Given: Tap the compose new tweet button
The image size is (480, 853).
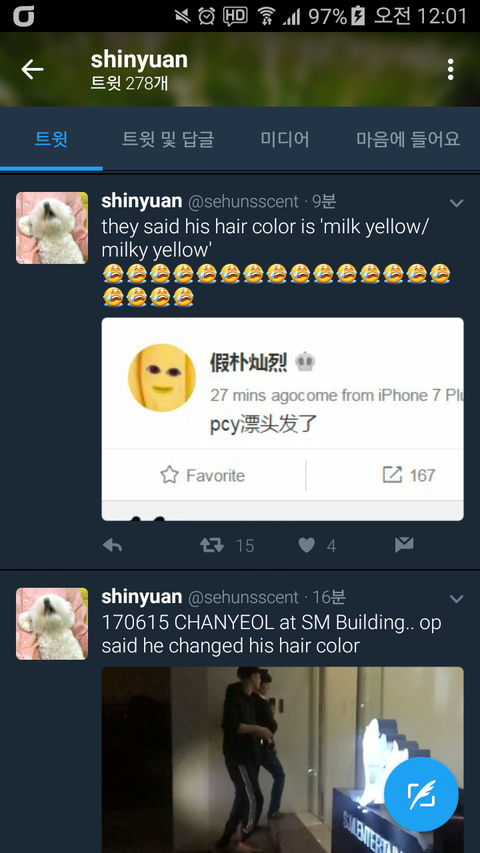Looking at the screenshot, I should tap(421, 794).
